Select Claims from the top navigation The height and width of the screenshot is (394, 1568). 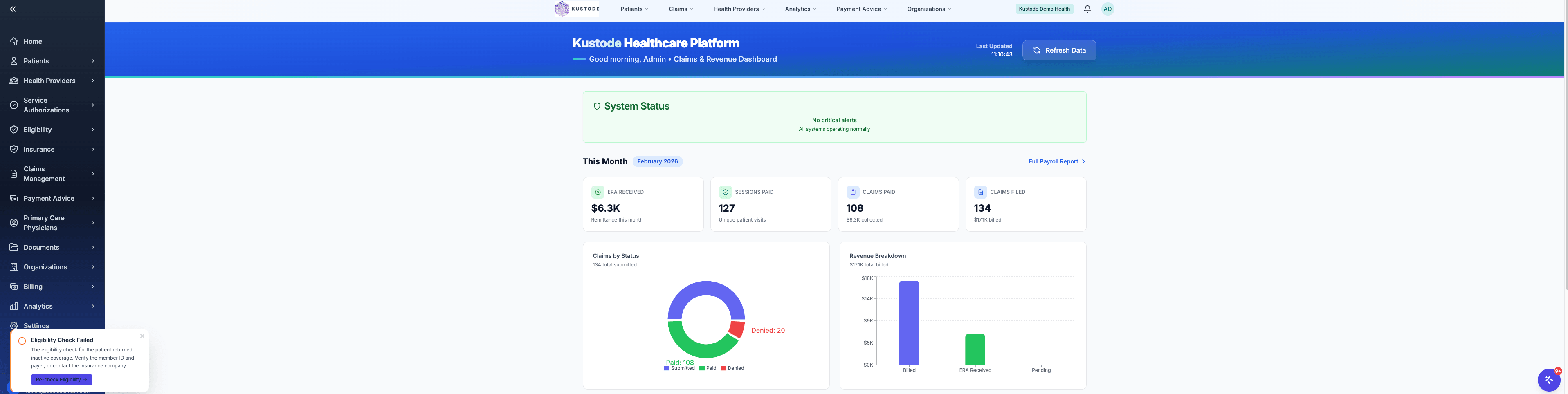(681, 9)
